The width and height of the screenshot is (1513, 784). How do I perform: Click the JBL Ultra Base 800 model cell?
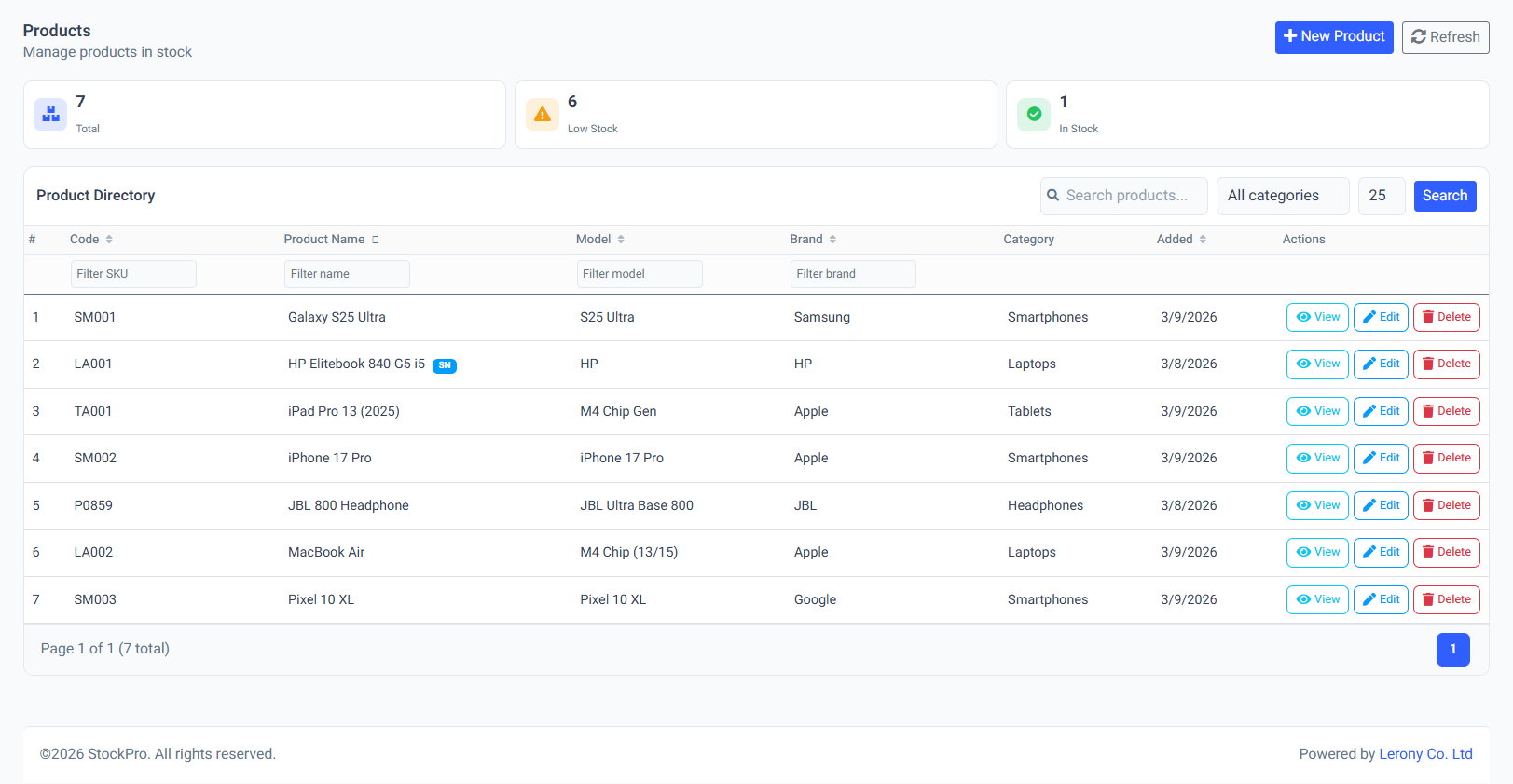637,506
